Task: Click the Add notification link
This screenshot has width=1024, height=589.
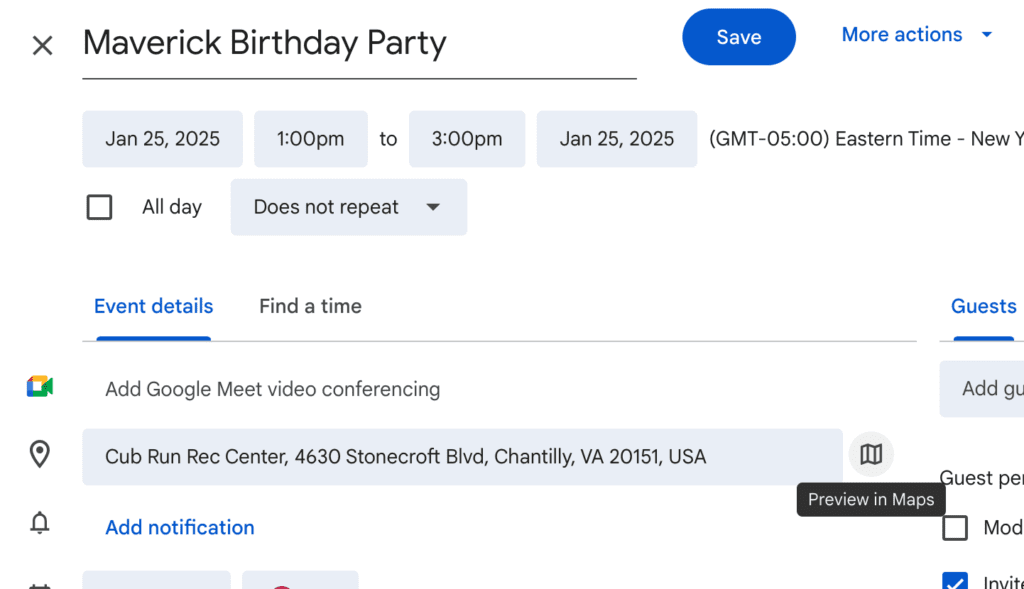Action: point(180,527)
